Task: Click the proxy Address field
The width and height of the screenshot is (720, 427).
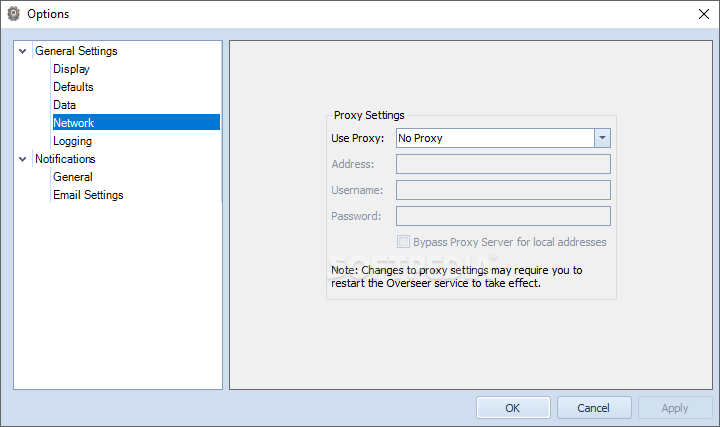Action: 503,164
